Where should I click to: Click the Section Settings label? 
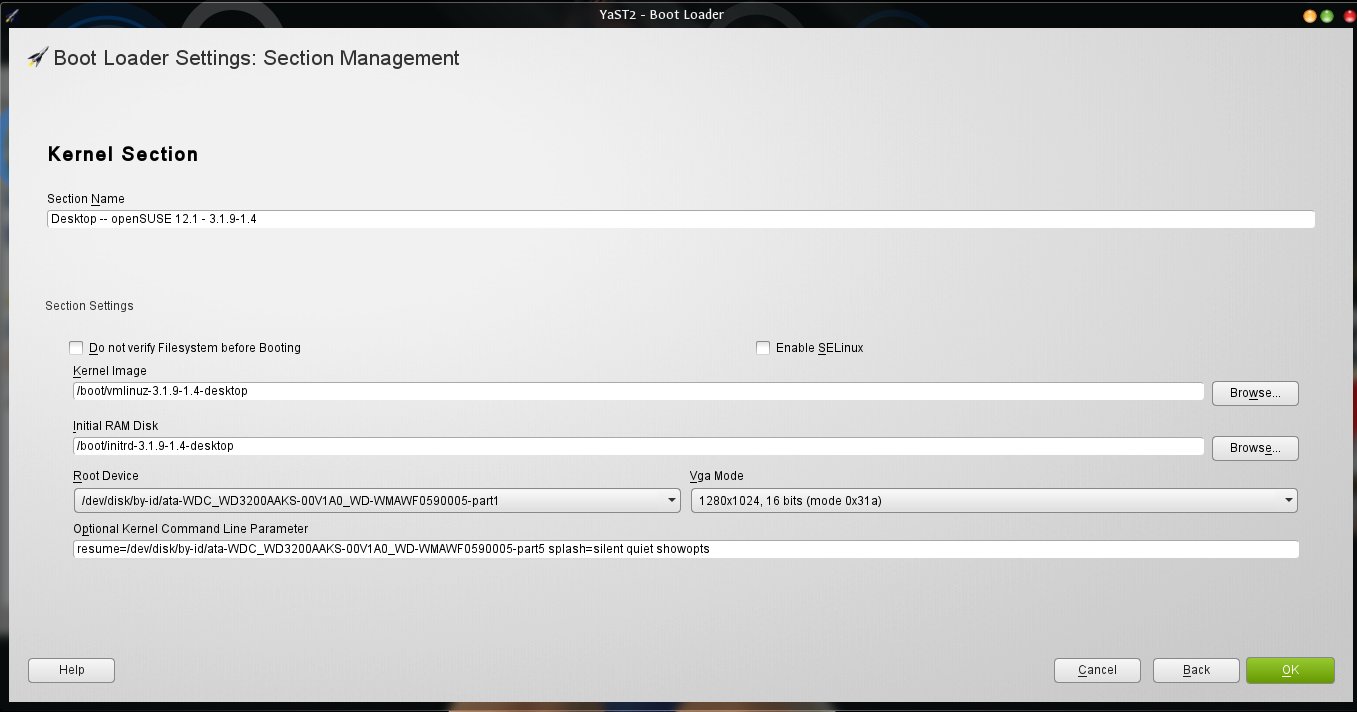click(89, 305)
